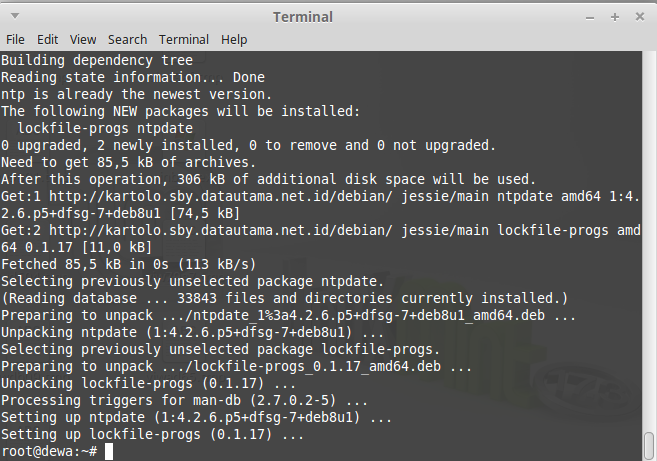Click the second kartolo.sby.datautama.net.id URL

pos(220,230)
